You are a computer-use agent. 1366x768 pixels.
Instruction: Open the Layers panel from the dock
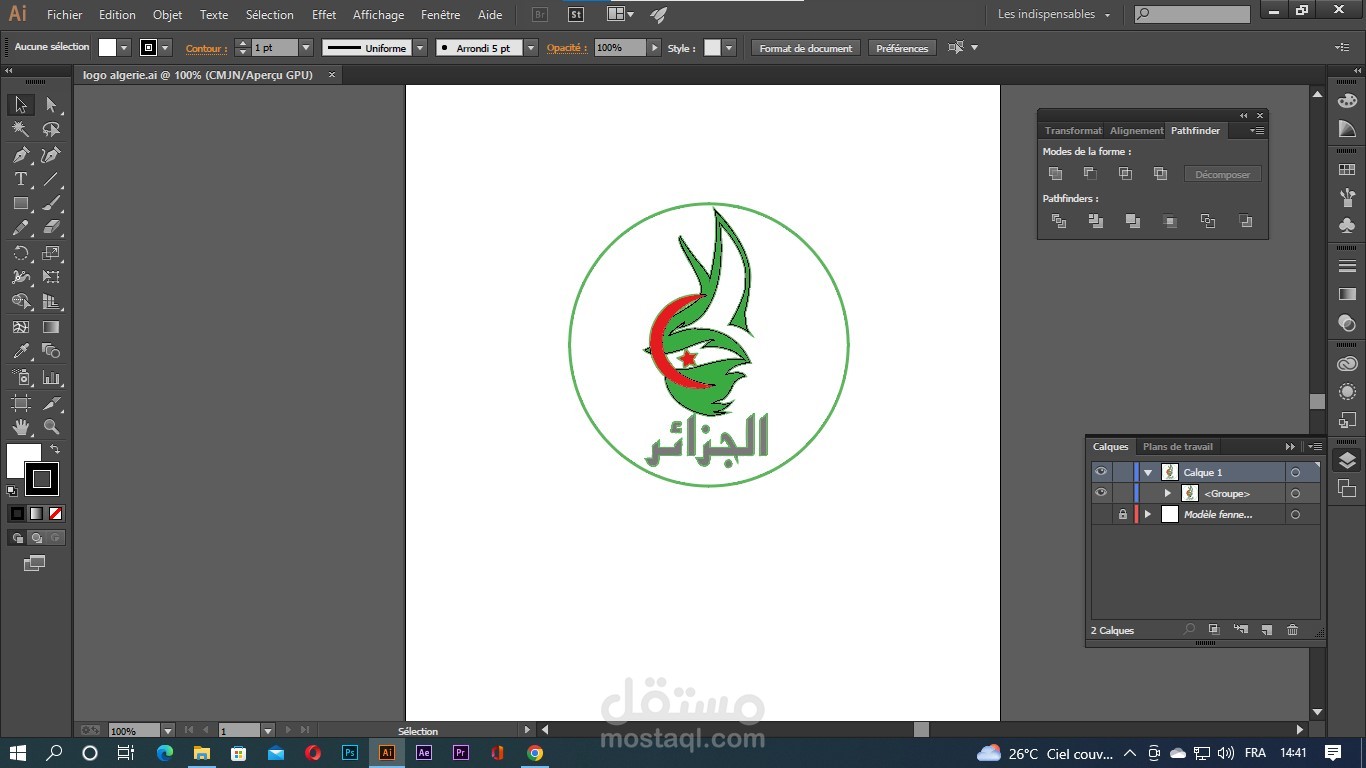(x=1347, y=460)
